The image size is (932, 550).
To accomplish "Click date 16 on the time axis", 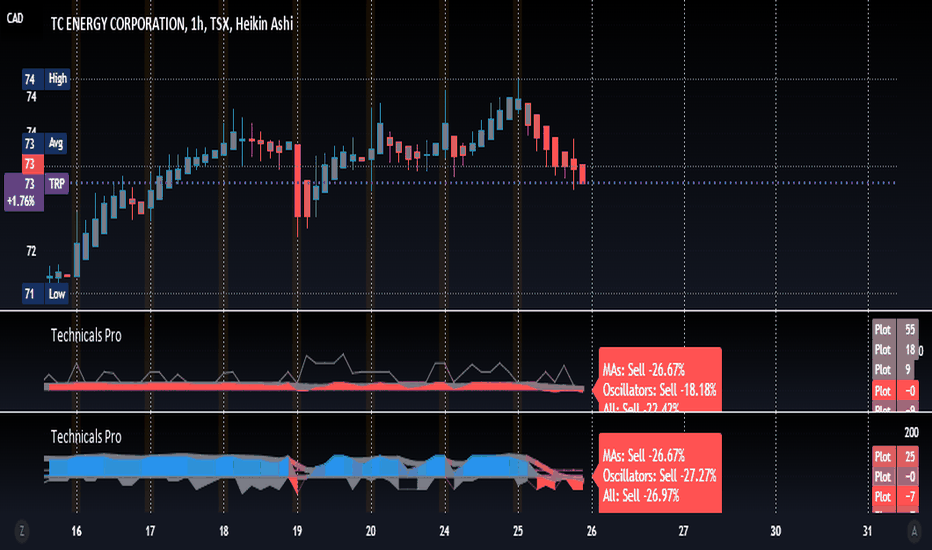I will click(77, 531).
